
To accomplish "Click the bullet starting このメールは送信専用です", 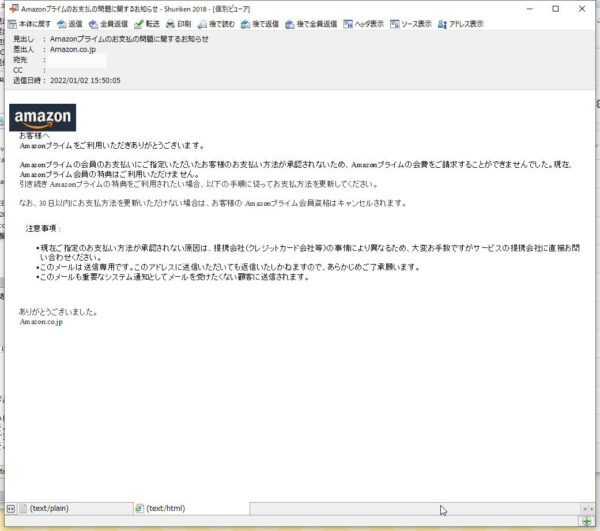I will pyautogui.click(x=229, y=267).
